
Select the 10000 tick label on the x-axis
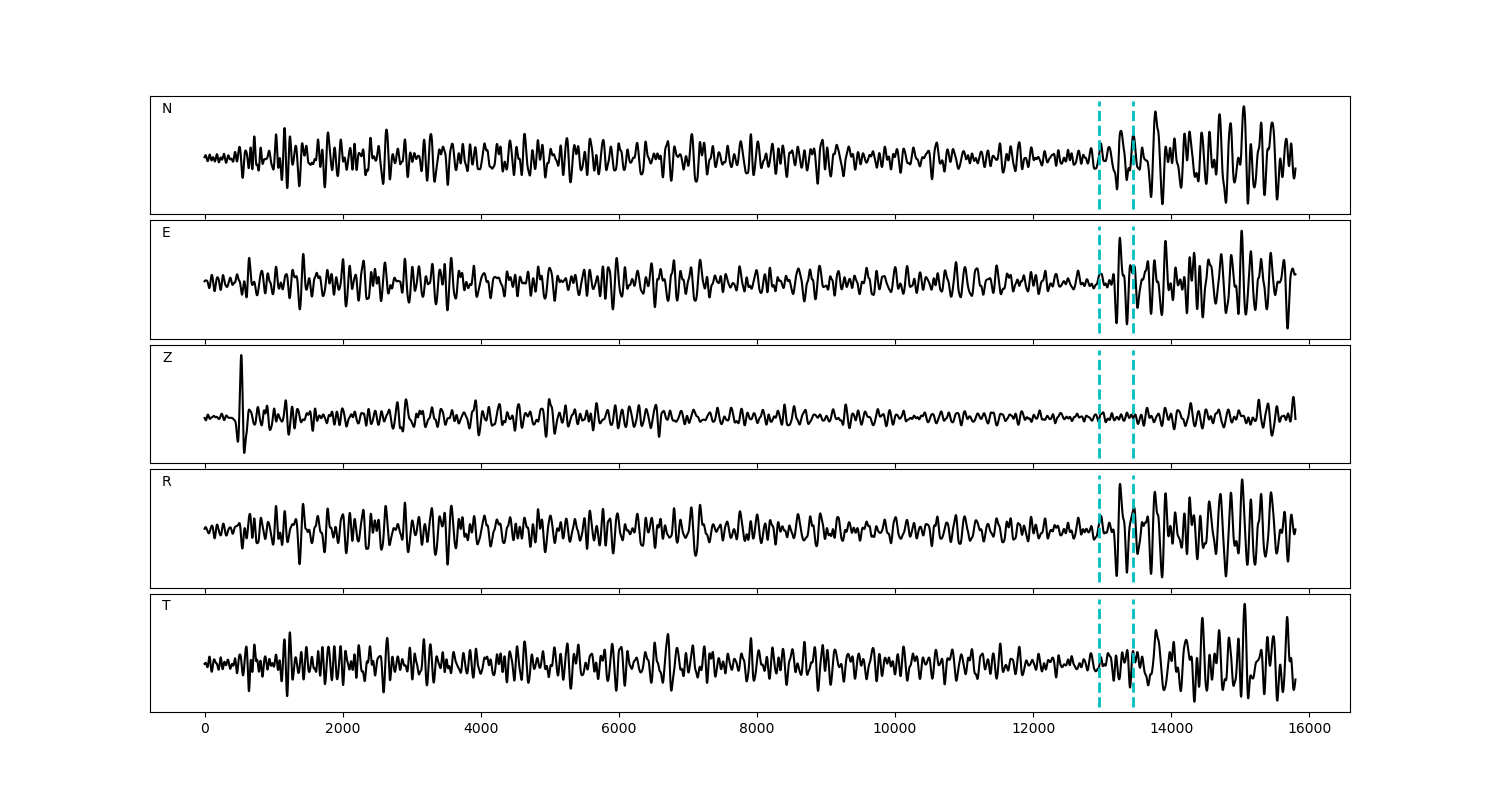(895, 729)
